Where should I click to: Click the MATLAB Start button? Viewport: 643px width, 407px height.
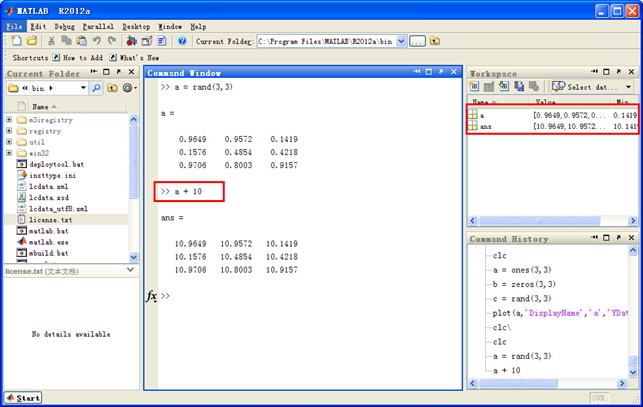(x=23, y=398)
